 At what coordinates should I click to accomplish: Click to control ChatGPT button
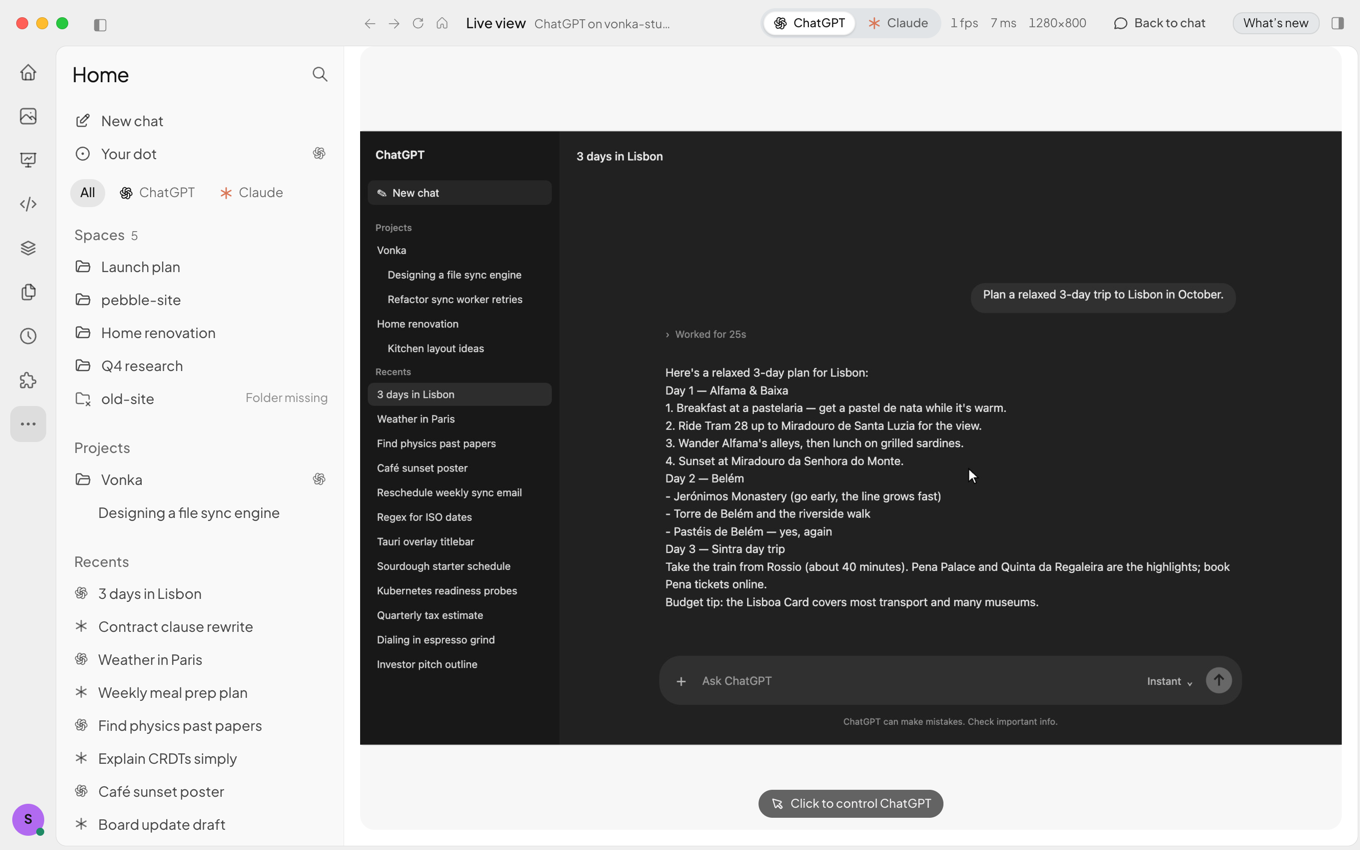(x=850, y=803)
